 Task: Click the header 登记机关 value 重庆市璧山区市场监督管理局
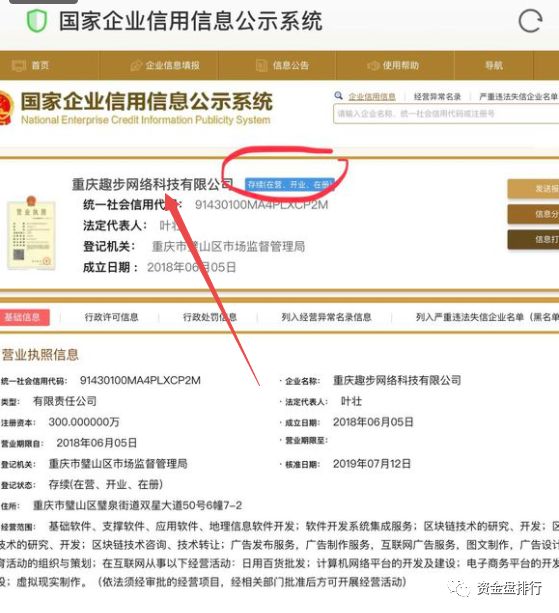[x=228, y=246]
